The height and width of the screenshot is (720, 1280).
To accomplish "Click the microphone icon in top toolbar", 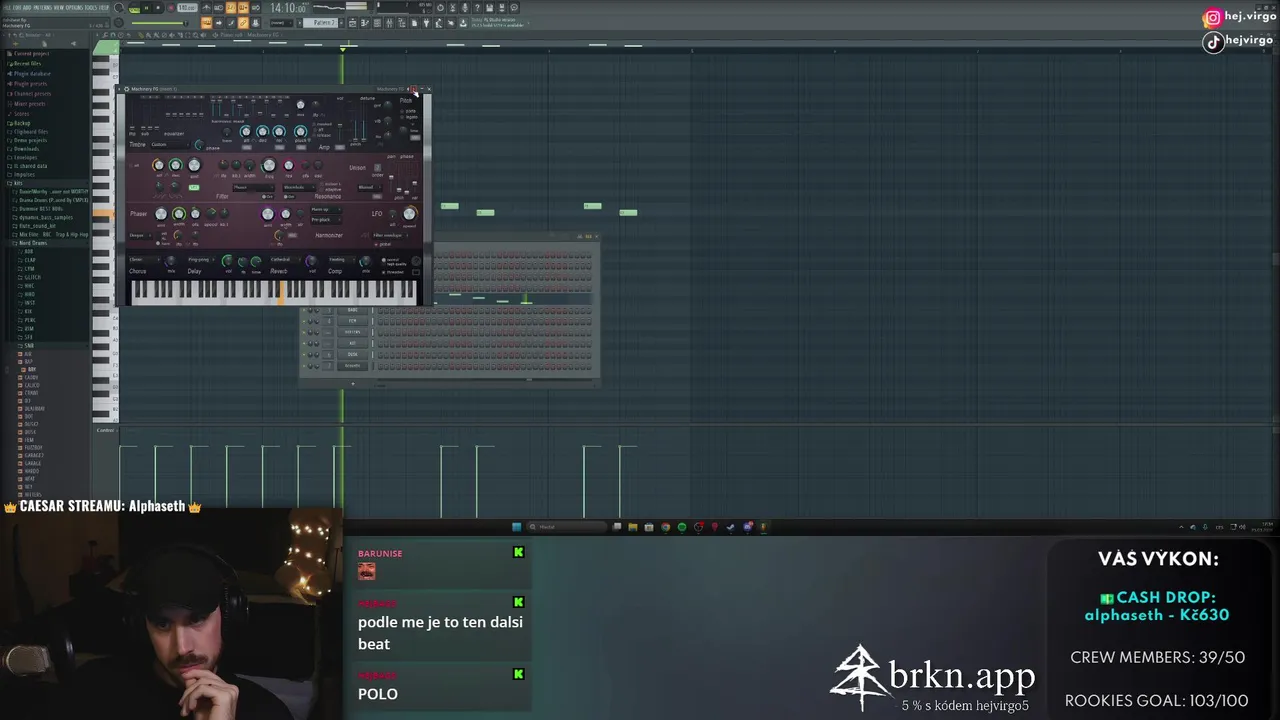I will point(465,7).
